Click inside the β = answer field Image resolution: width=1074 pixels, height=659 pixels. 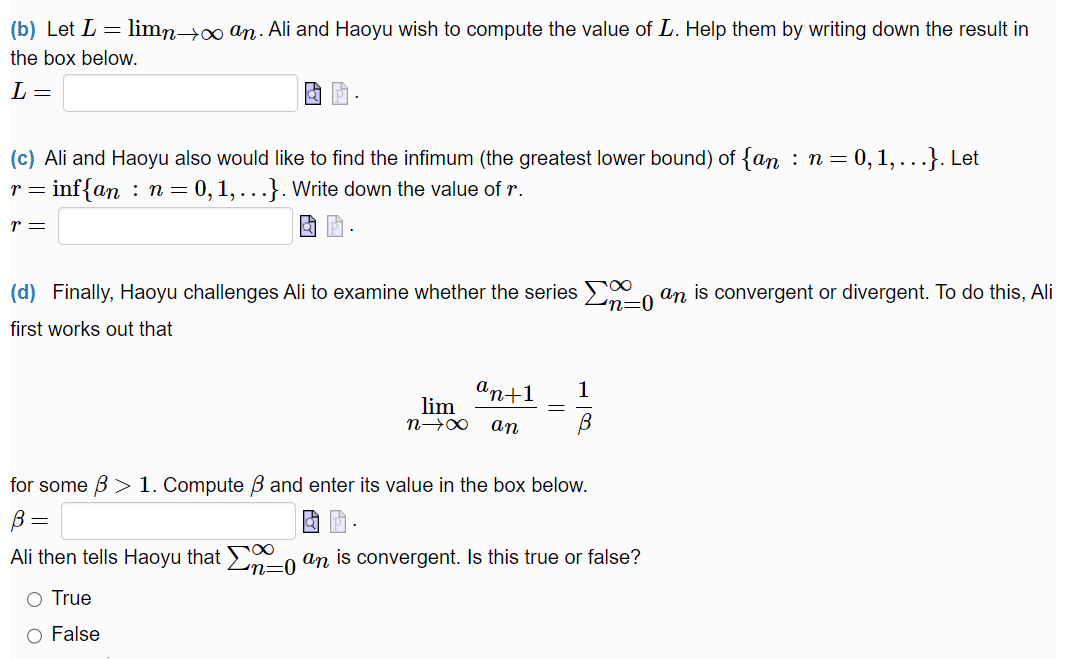click(177, 521)
